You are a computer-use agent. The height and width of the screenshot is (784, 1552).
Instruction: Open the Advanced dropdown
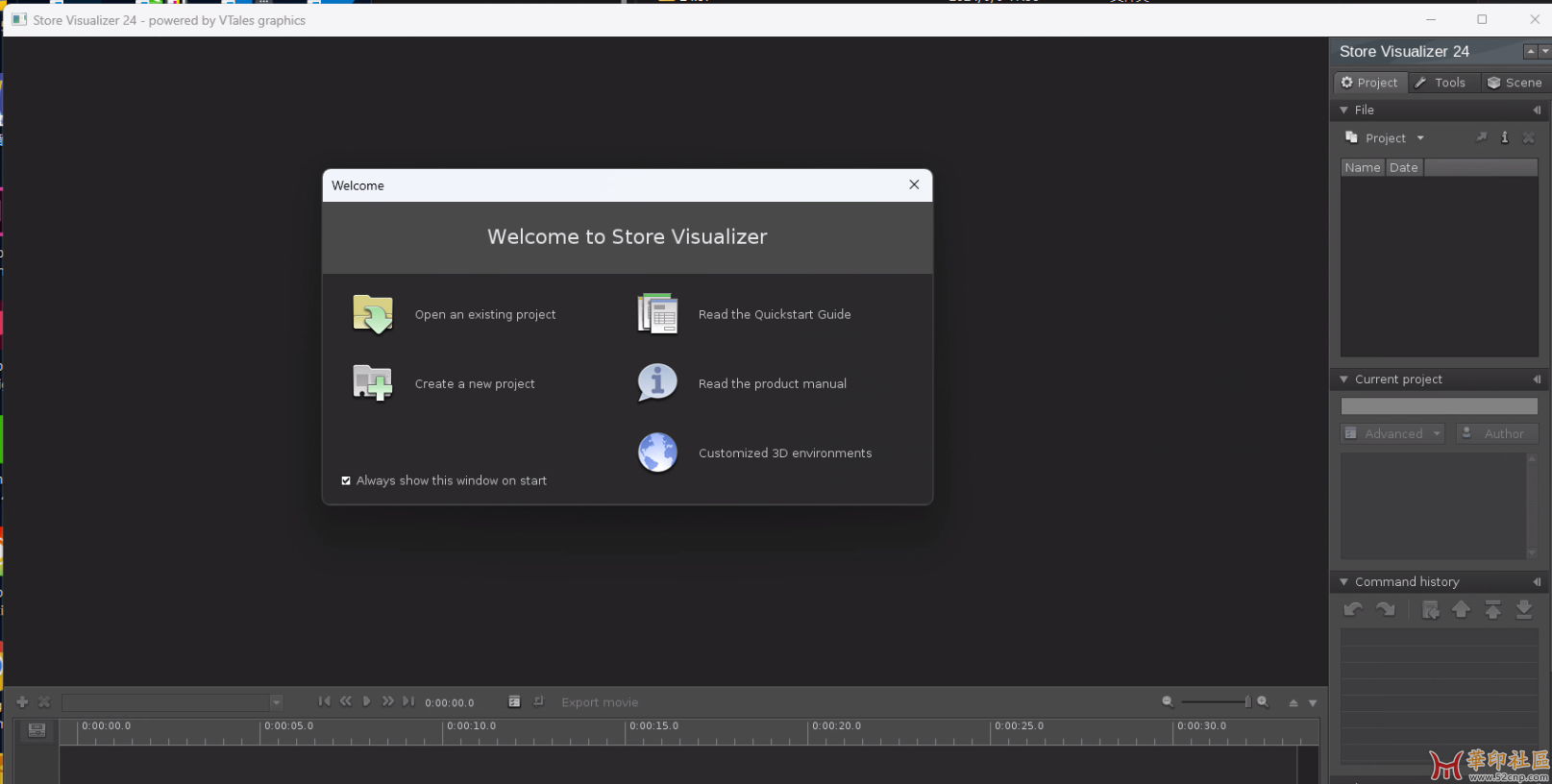coord(1392,433)
